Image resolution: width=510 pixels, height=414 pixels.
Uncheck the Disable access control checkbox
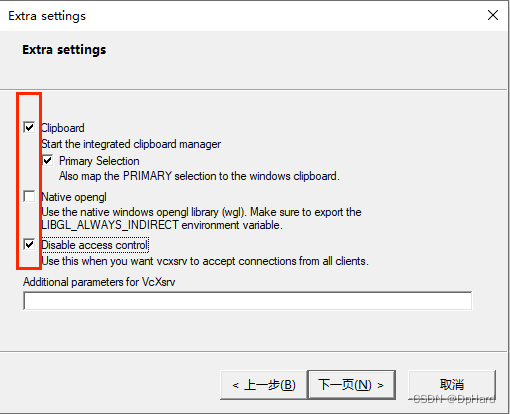pos(29,244)
